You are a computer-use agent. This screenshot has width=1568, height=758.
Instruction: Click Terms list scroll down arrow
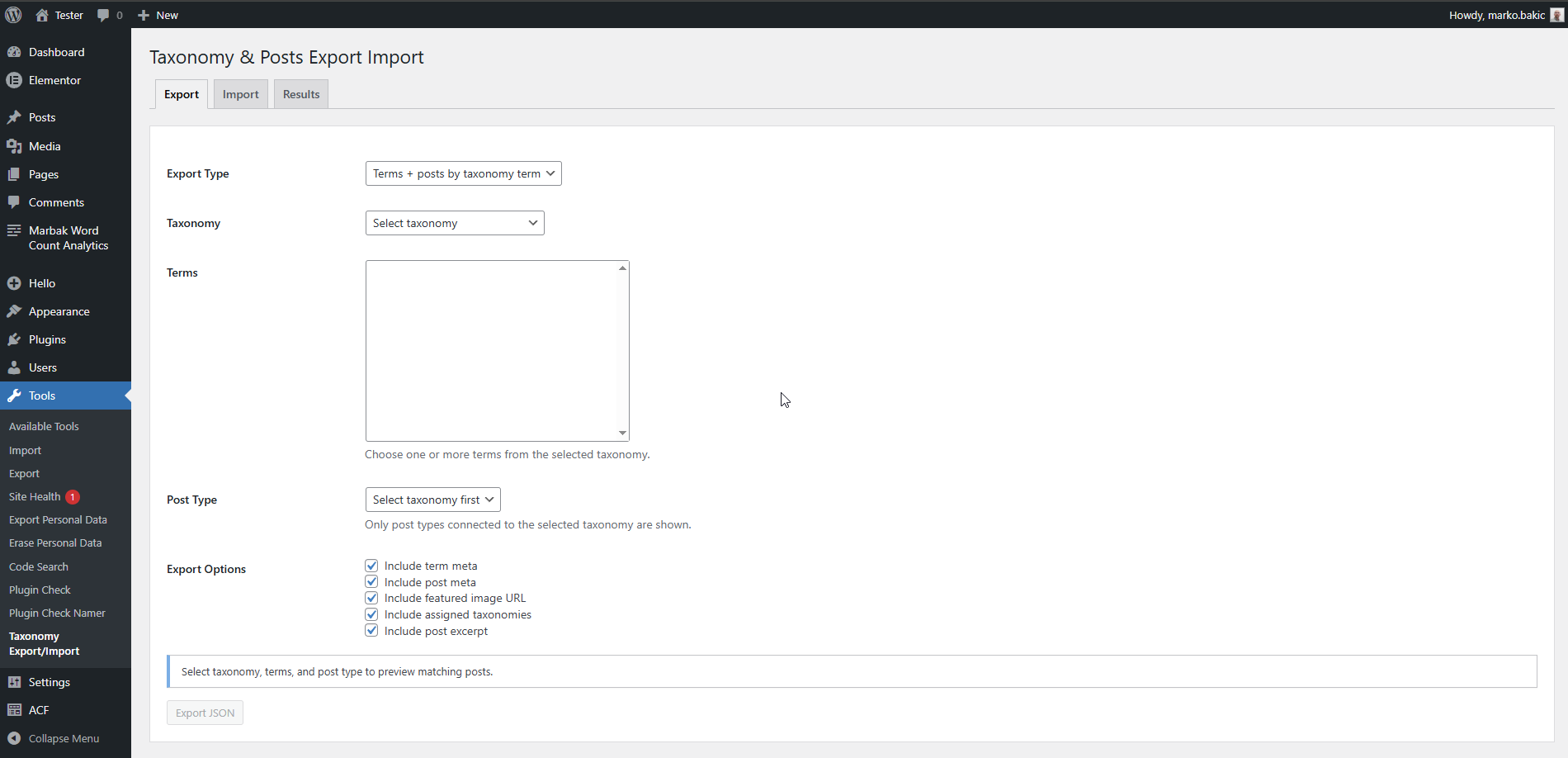(x=622, y=433)
